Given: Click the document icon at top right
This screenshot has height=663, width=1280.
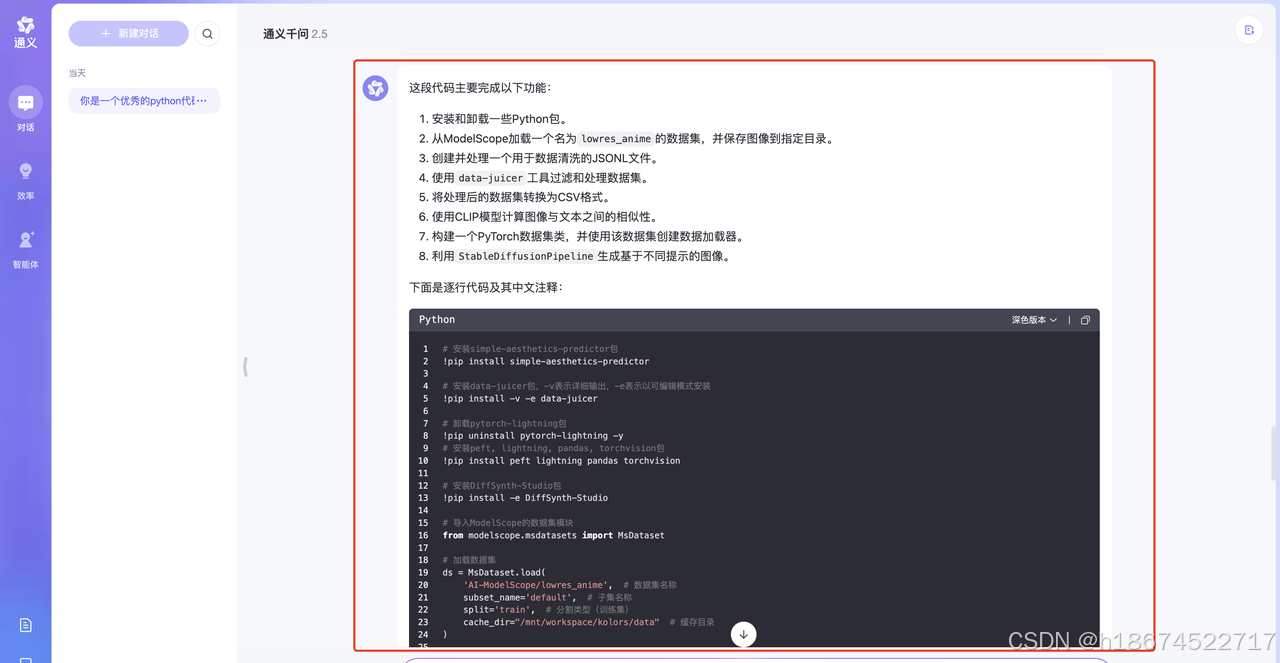Looking at the screenshot, I should tap(1249, 31).
